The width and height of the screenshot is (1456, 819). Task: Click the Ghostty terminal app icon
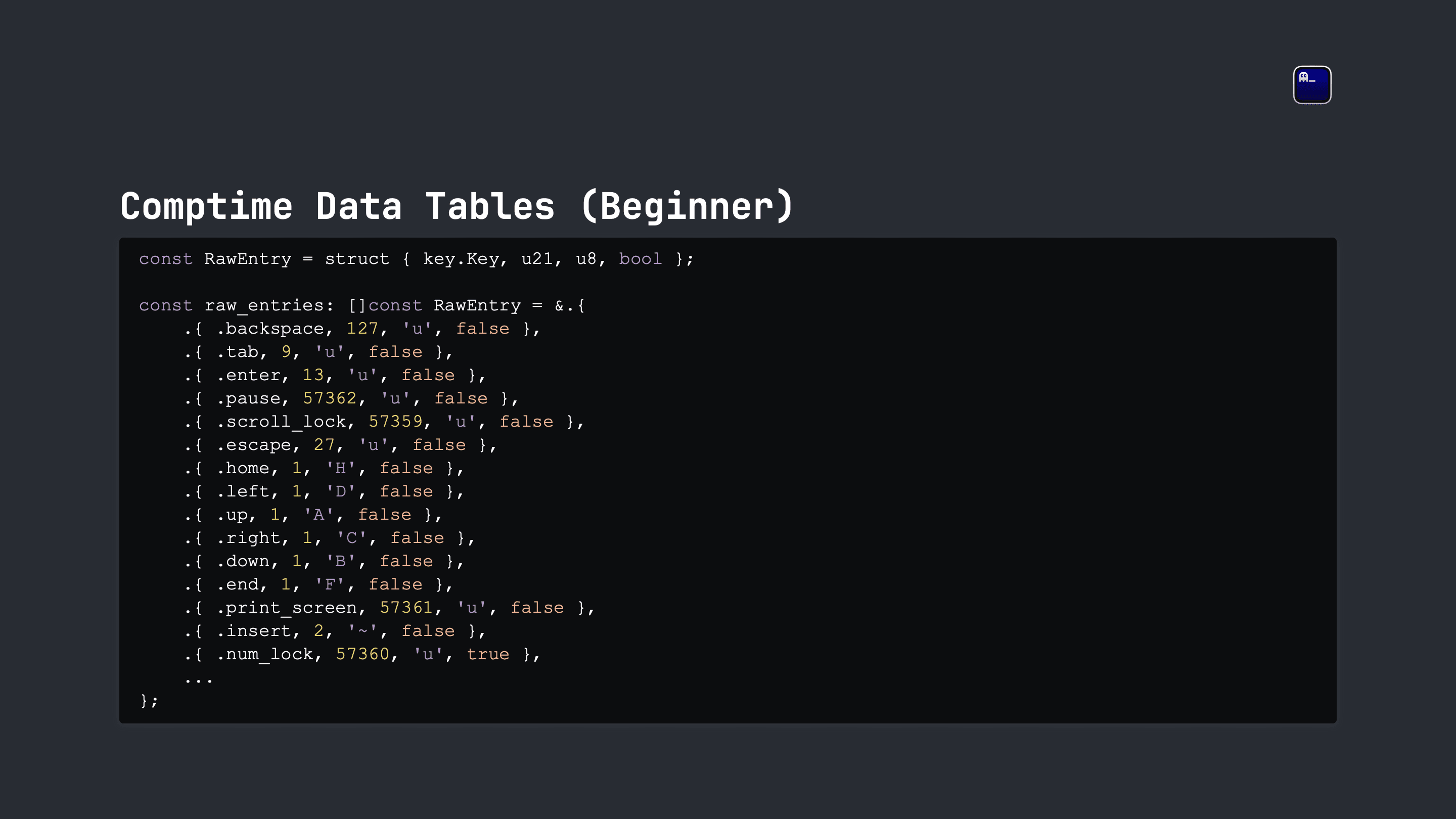[1312, 85]
